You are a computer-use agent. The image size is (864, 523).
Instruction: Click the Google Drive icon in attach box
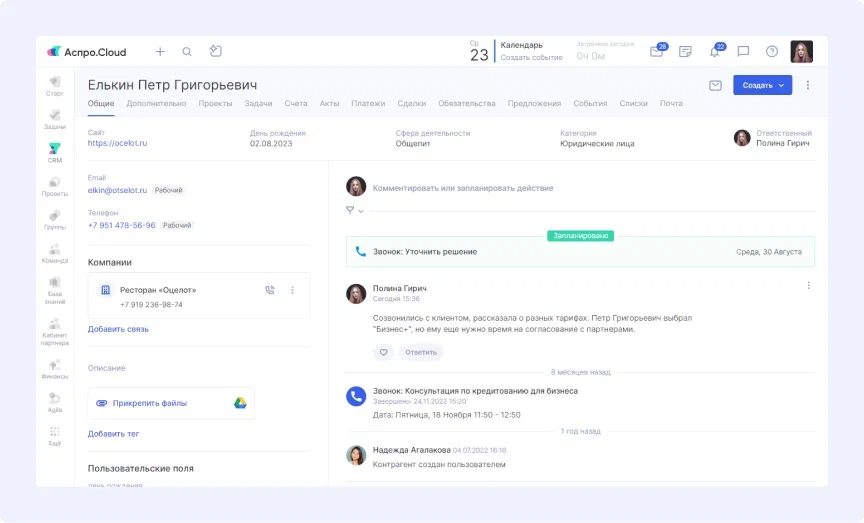click(x=240, y=403)
